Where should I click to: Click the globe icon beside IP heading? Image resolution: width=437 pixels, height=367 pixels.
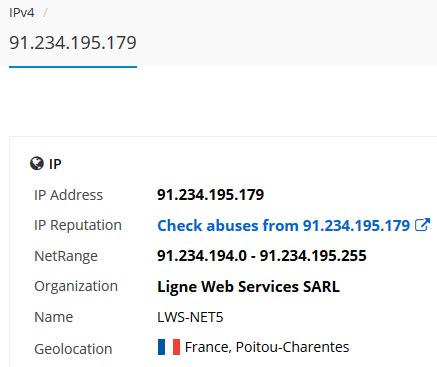(37, 164)
